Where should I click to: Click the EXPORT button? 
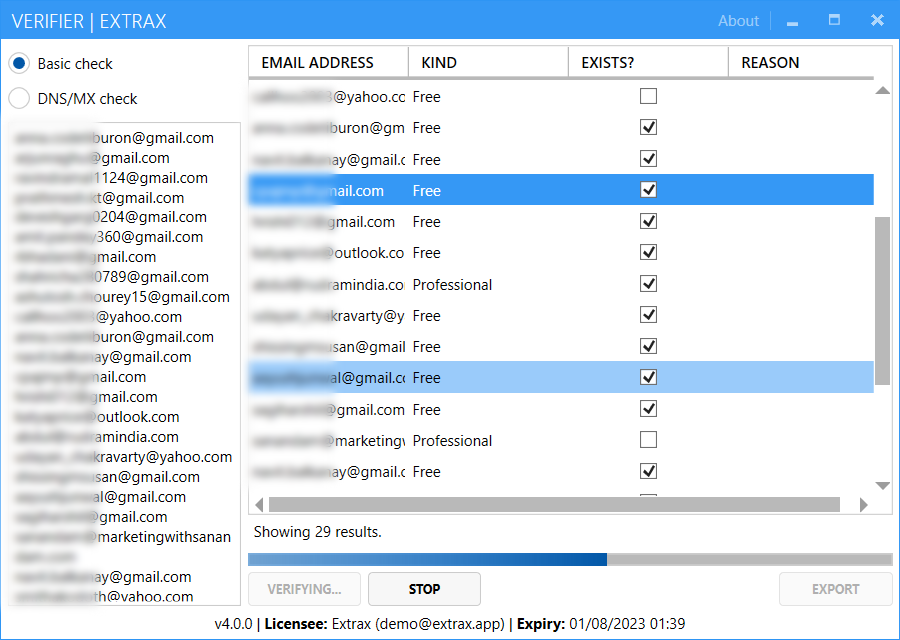coord(835,589)
